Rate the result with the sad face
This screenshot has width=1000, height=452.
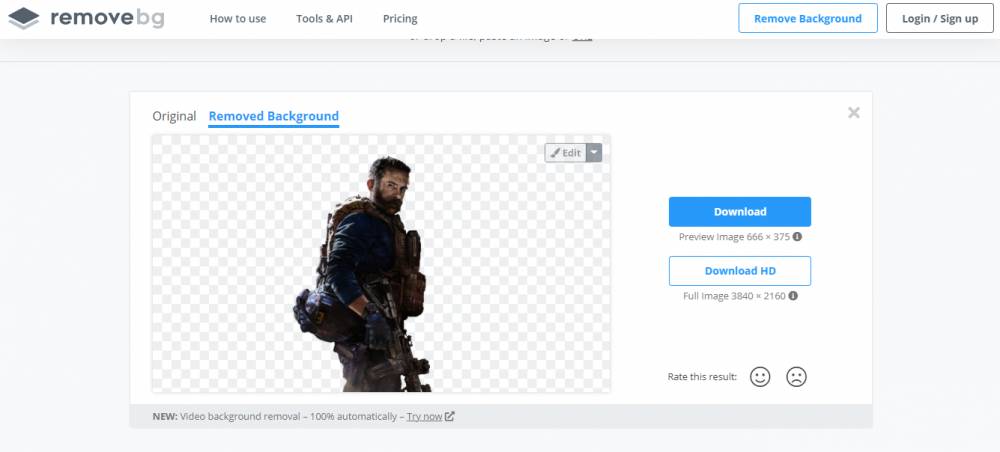[x=796, y=377]
